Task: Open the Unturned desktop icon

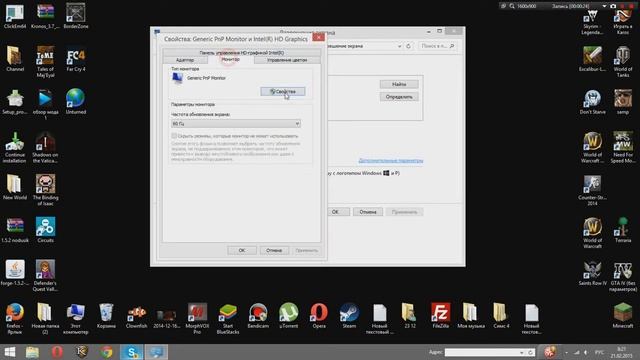Action: (76, 102)
